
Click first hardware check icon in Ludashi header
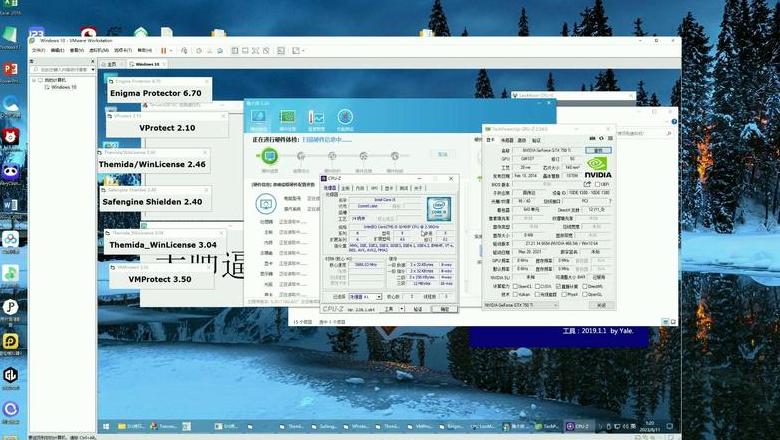258,118
